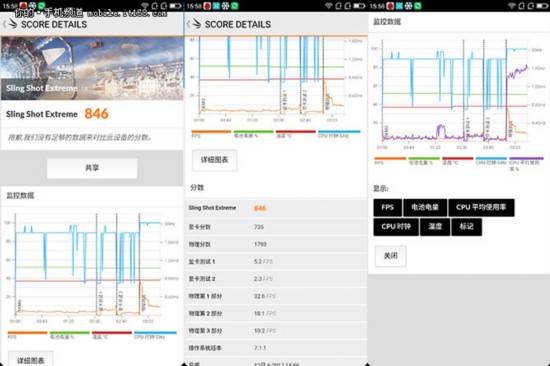Tap the Wi-Fi icon in left status bar
The height and width of the screenshot is (366, 550).
tap(145, 6)
